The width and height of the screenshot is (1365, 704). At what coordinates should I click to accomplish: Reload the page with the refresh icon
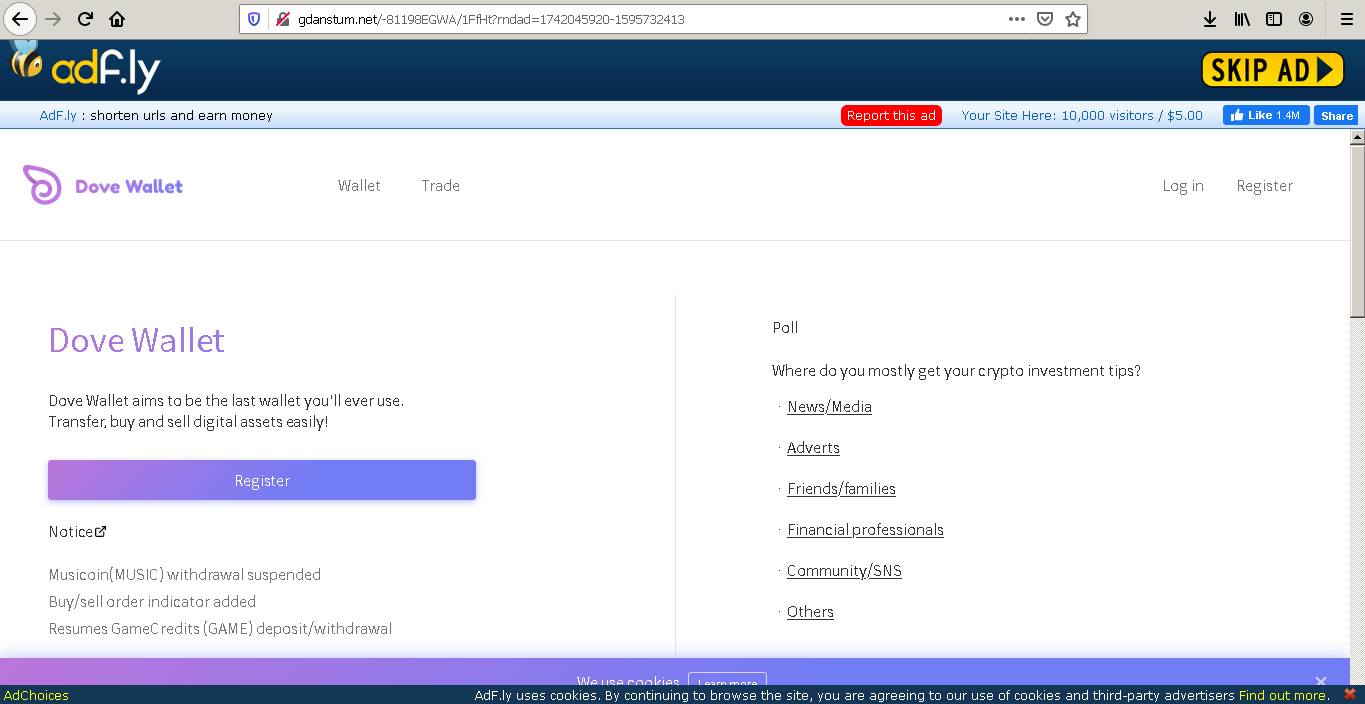[x=84, y=17]
